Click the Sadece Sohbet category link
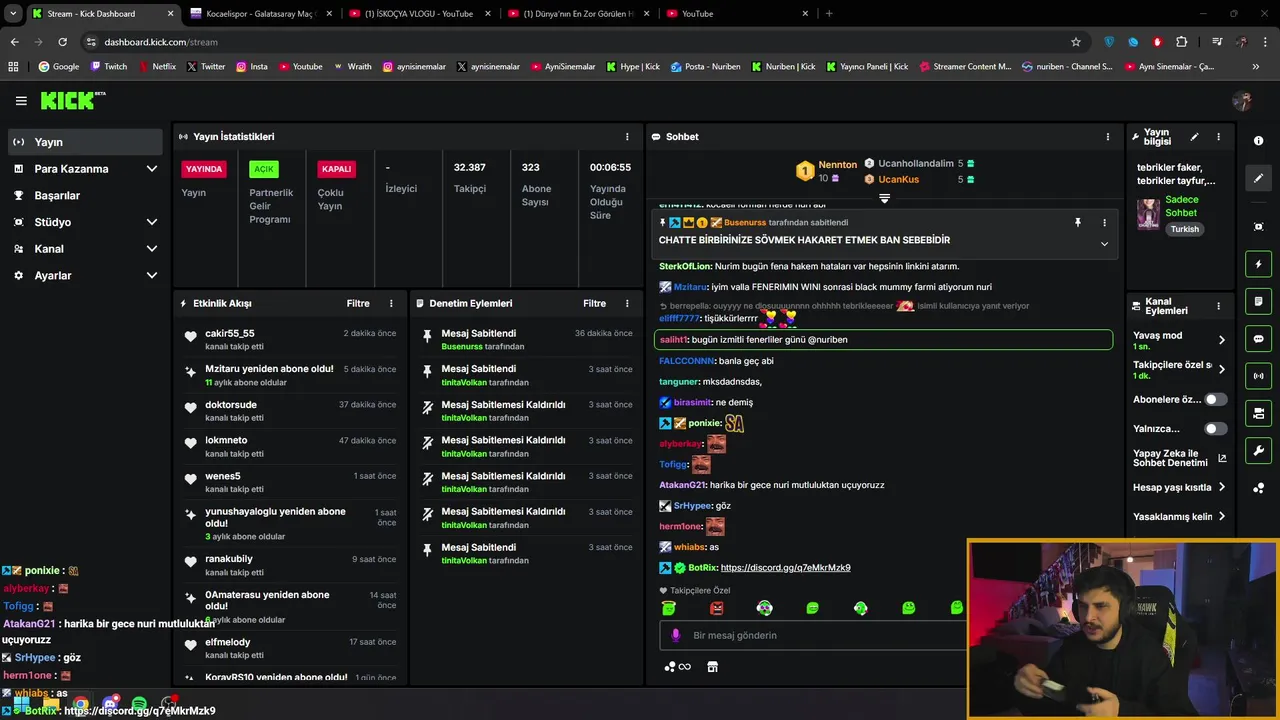This screenshot has height=720, width=1280. pos(1182,206)
